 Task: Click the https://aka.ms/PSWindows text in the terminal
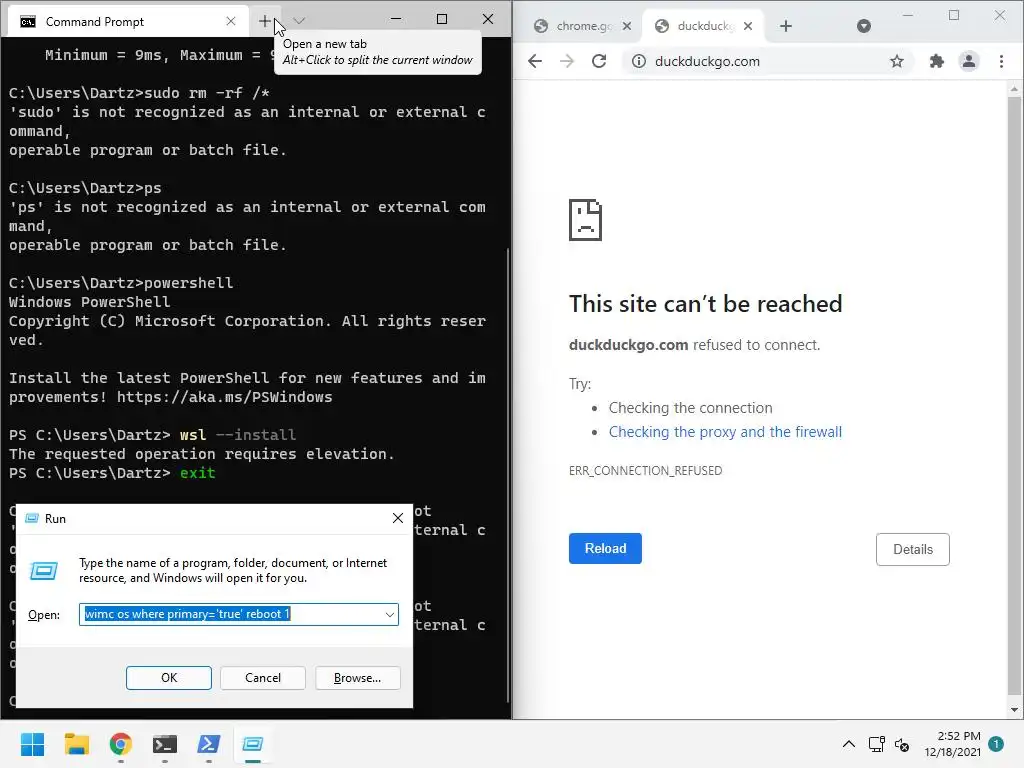pos(224,397)
